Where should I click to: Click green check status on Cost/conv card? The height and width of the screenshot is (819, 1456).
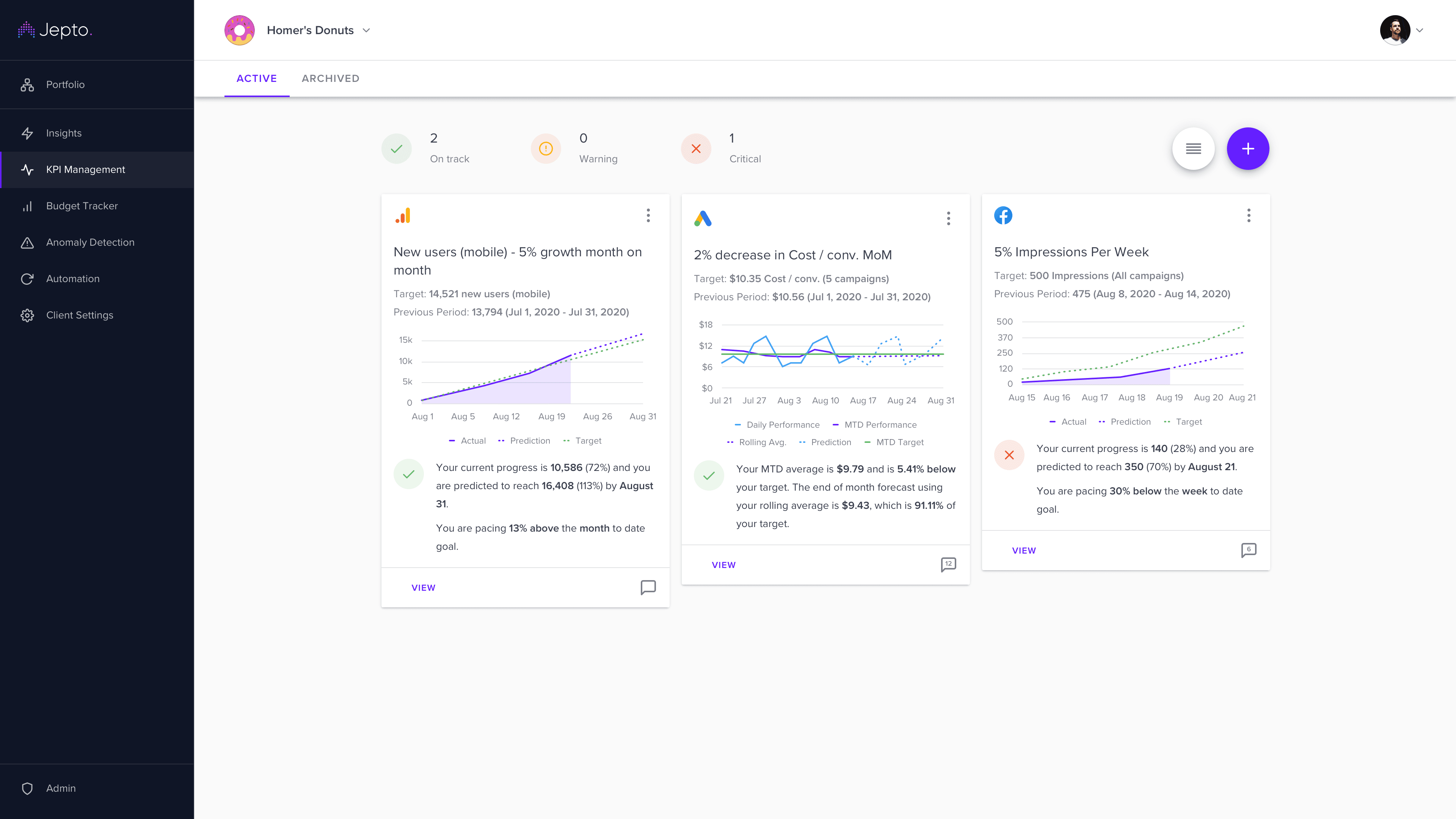(x=709, y=476)
